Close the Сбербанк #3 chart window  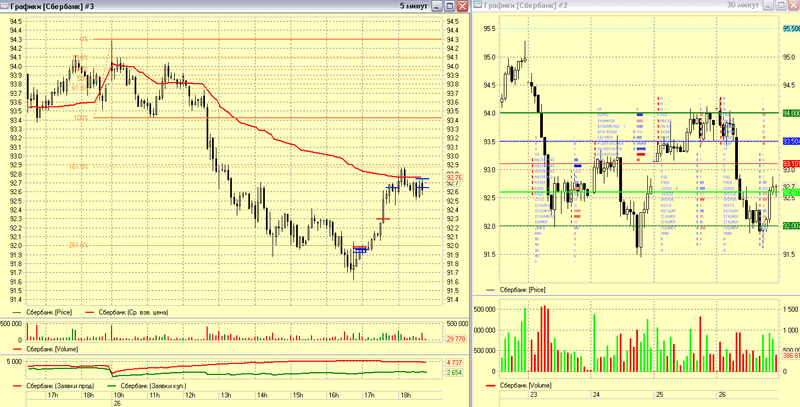[x=462, y=6]
